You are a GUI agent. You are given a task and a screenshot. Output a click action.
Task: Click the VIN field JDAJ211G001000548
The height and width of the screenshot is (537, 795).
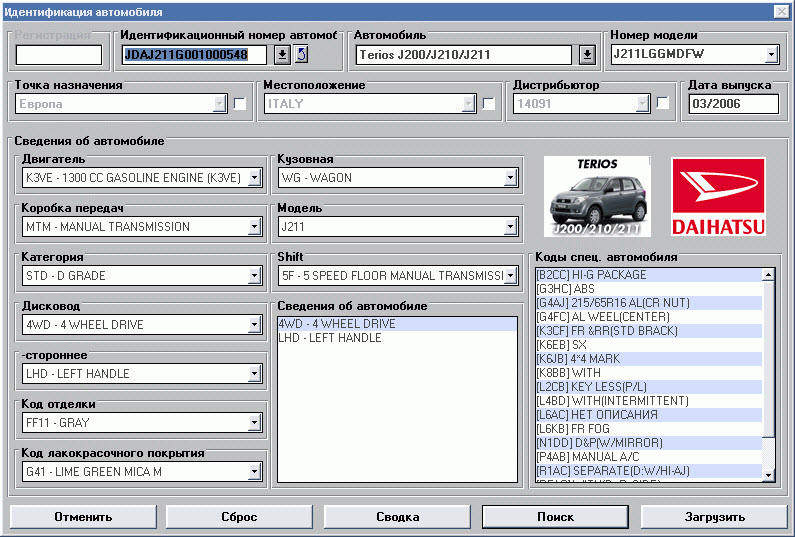pos(194,55)
